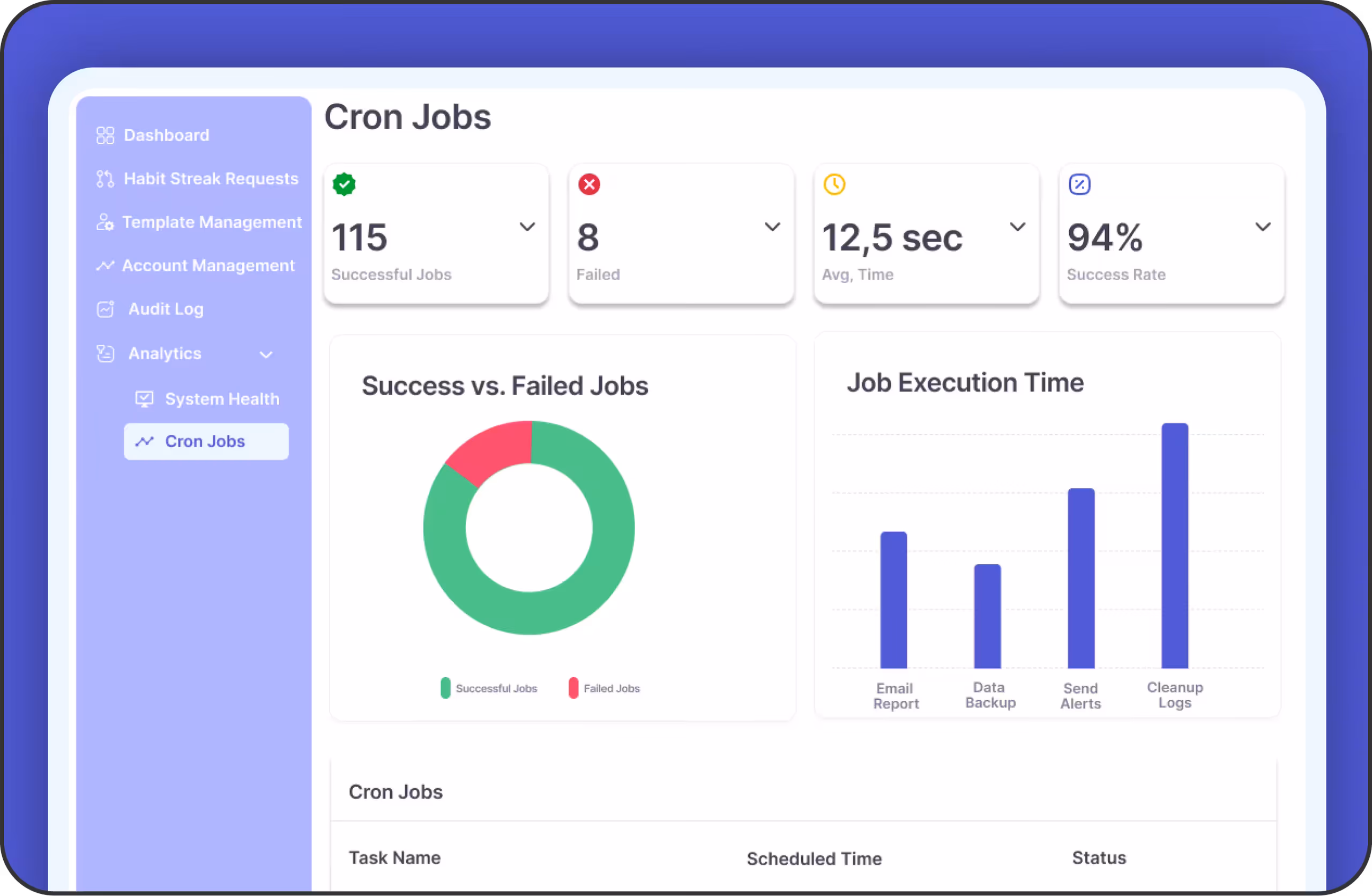Click the Email Report bar
The image size is (1372, 896).
coord(893,600)
